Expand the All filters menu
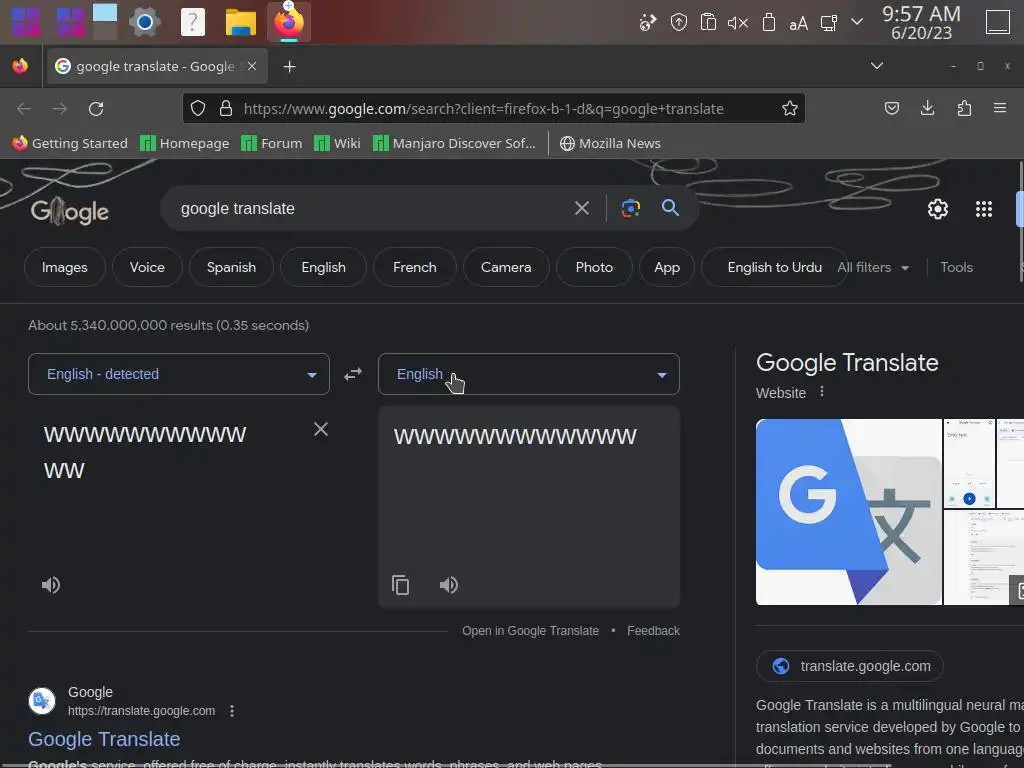 873,267
